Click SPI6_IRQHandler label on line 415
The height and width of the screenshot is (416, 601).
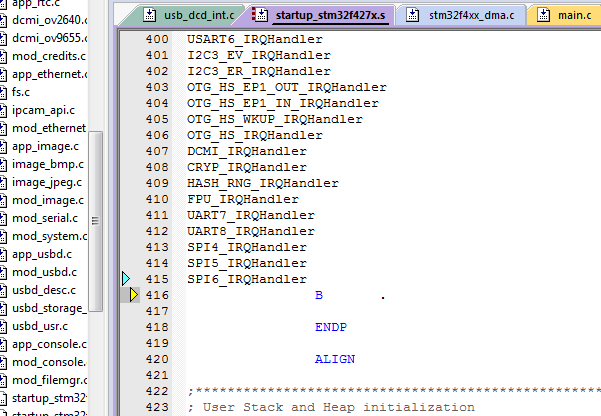point(247,279)
